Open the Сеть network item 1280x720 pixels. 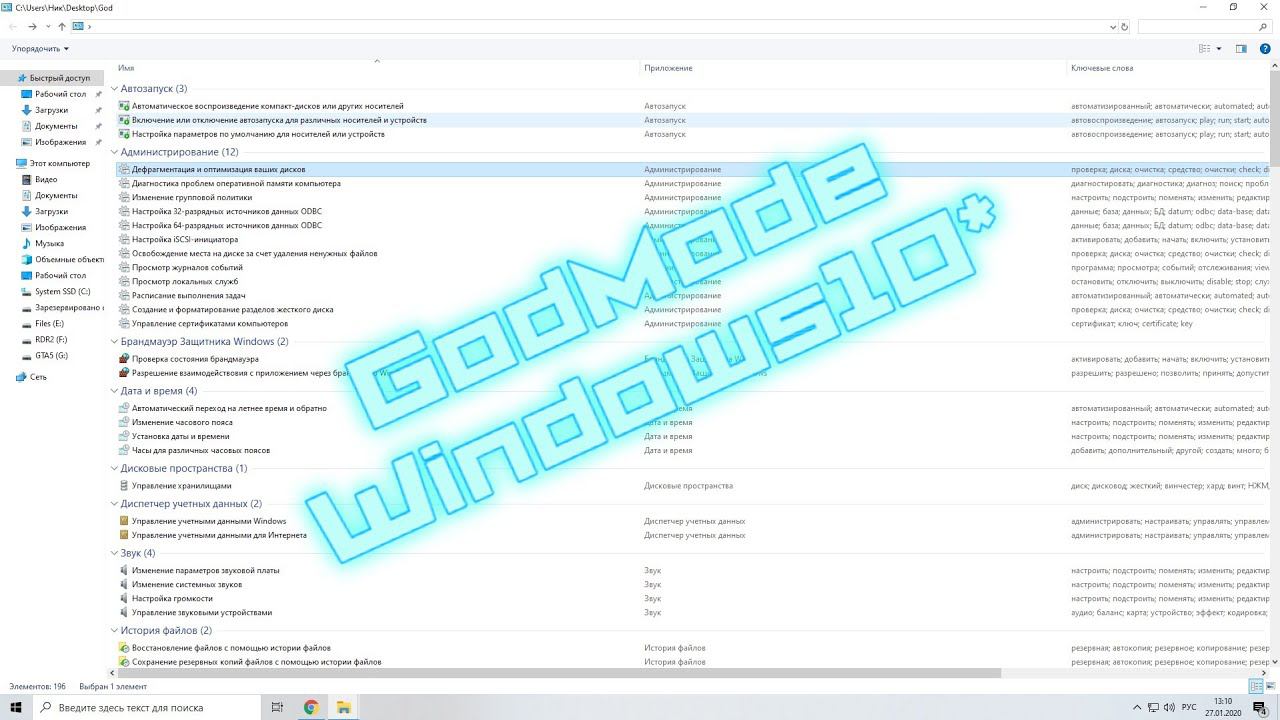pos(38,377)
